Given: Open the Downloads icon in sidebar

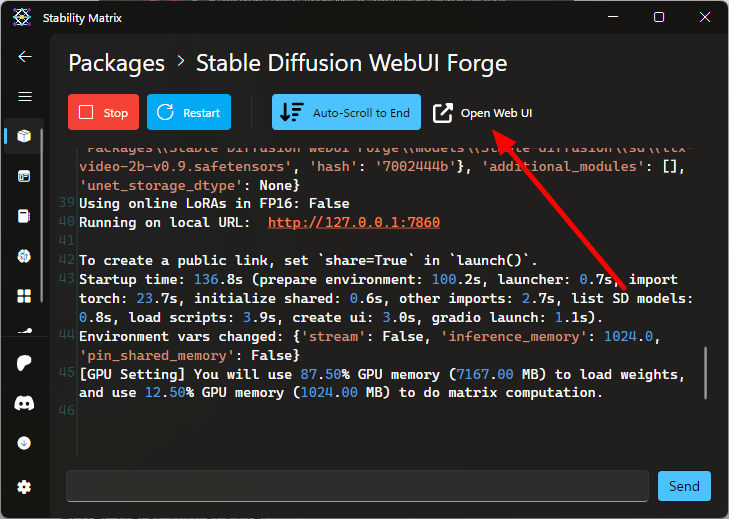Looking at the screenshot, I should pos(24,443).
